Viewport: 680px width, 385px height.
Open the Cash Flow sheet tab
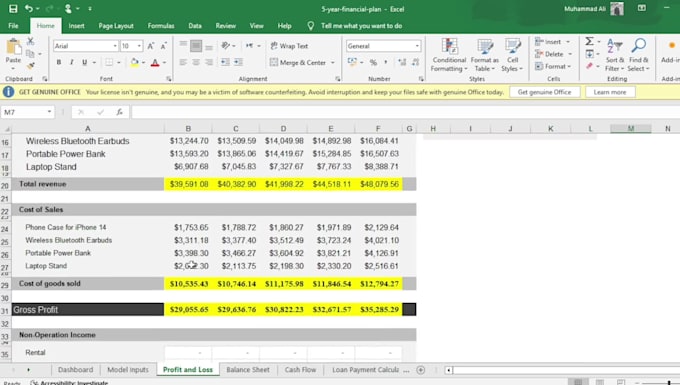point(300,370)
